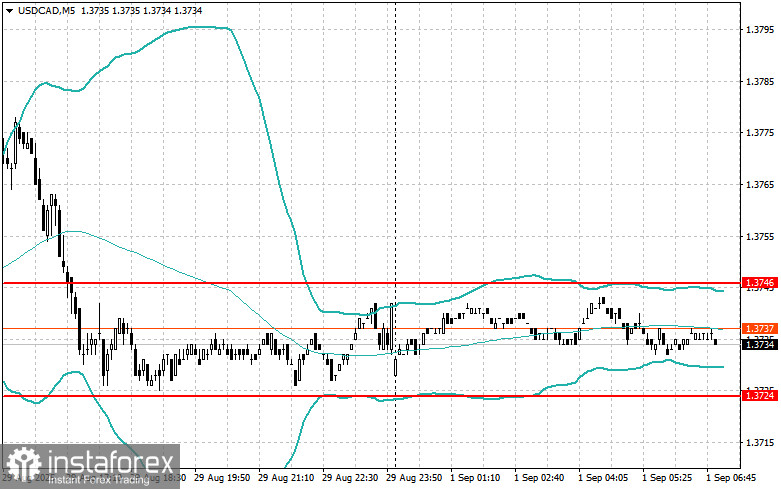Click the 1.3715 price scale value
781x489 pixels.
pos(760,443)
